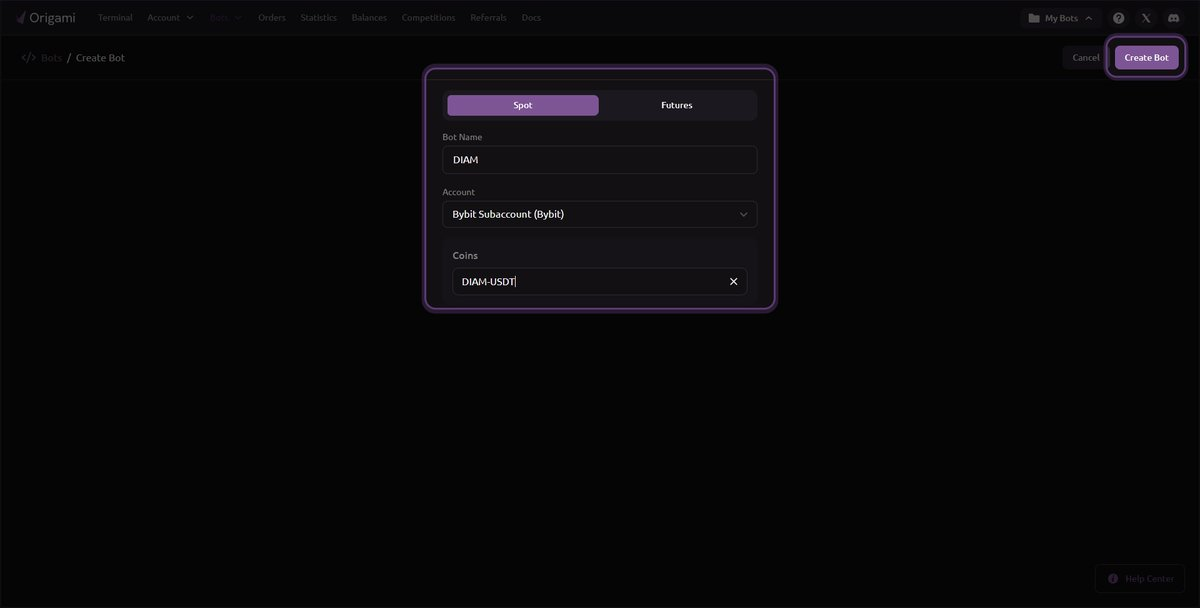Open the My Bots dropdown
The width and height of the screenshot is (1200, 608).
[x=1061, y=18]
